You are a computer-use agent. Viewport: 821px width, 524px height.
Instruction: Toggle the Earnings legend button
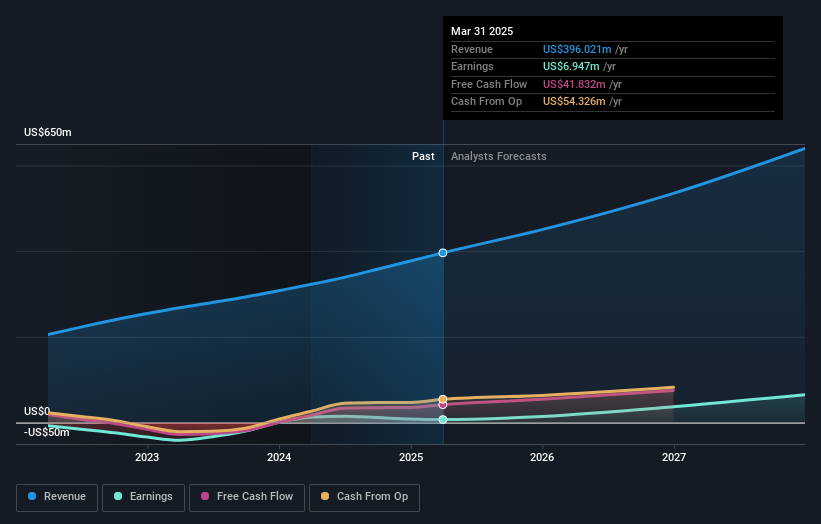[x=143, y=497]
